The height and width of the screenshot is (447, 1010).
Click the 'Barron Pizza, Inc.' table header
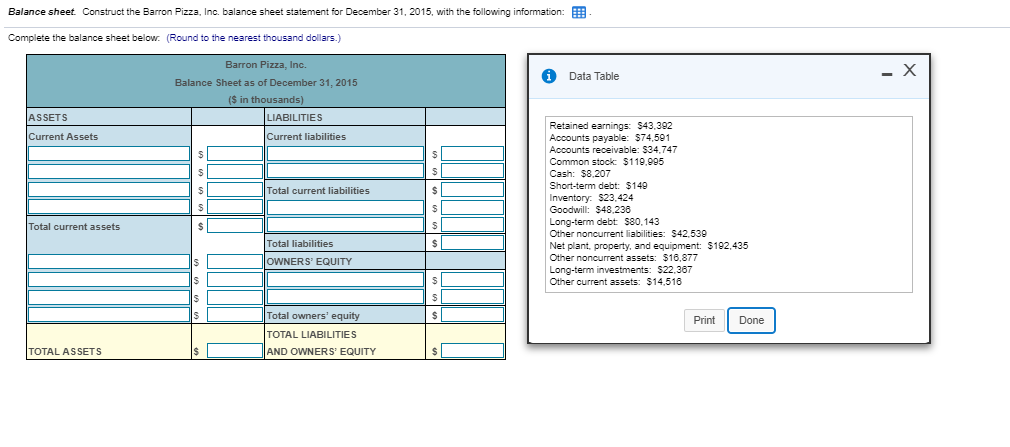coord(266,64)
